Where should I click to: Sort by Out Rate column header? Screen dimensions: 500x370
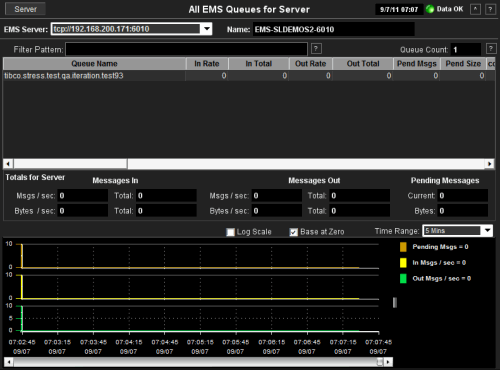(310, 63)
